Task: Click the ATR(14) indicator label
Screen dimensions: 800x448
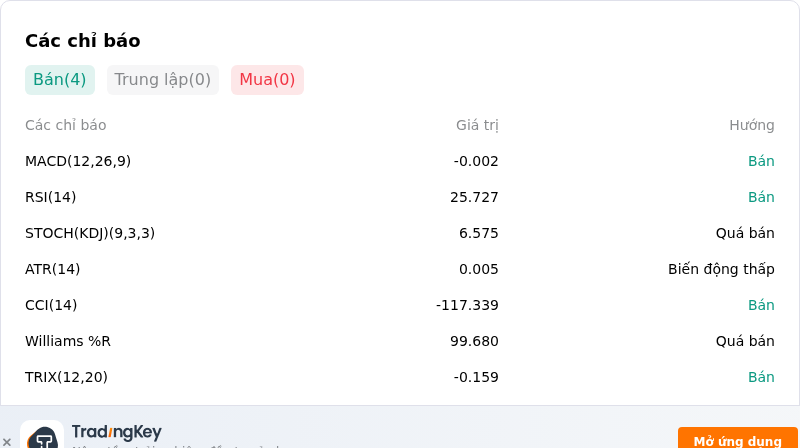Action: click(x=53, y=269)
